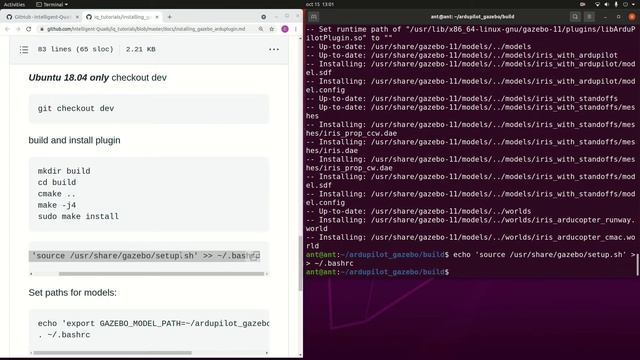640x360 pixels.
Task: Open the browser three-dot menu
Action: (296, 29)
